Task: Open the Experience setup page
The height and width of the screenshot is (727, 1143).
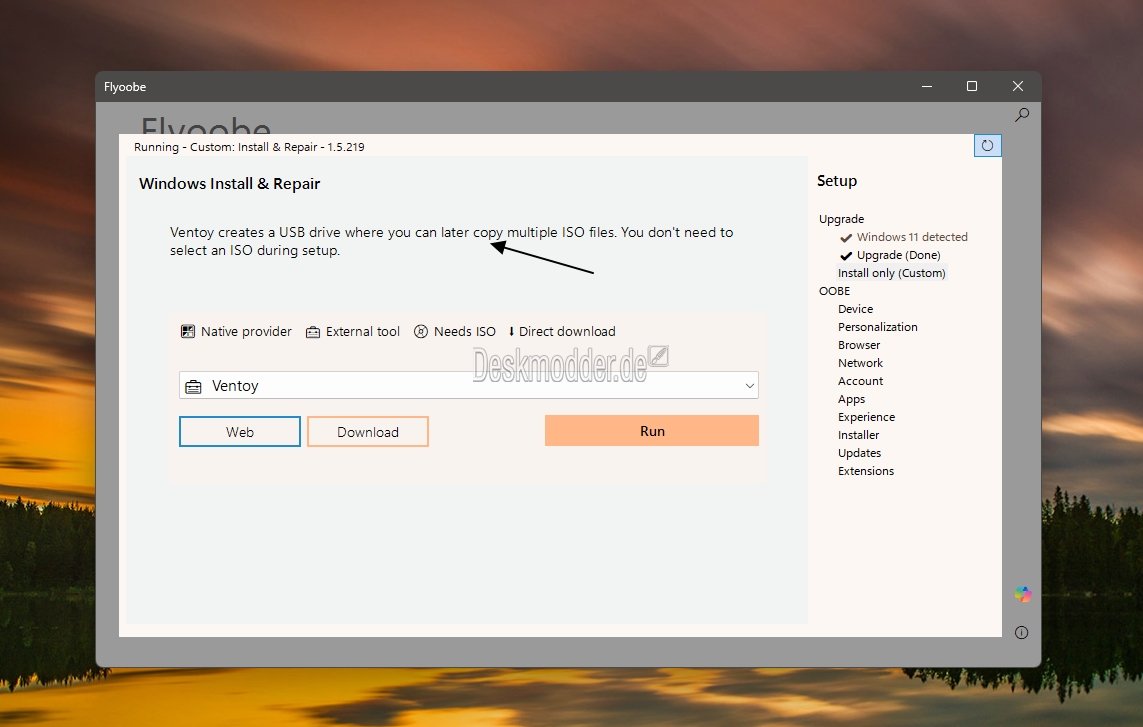Action: [867, 417]
